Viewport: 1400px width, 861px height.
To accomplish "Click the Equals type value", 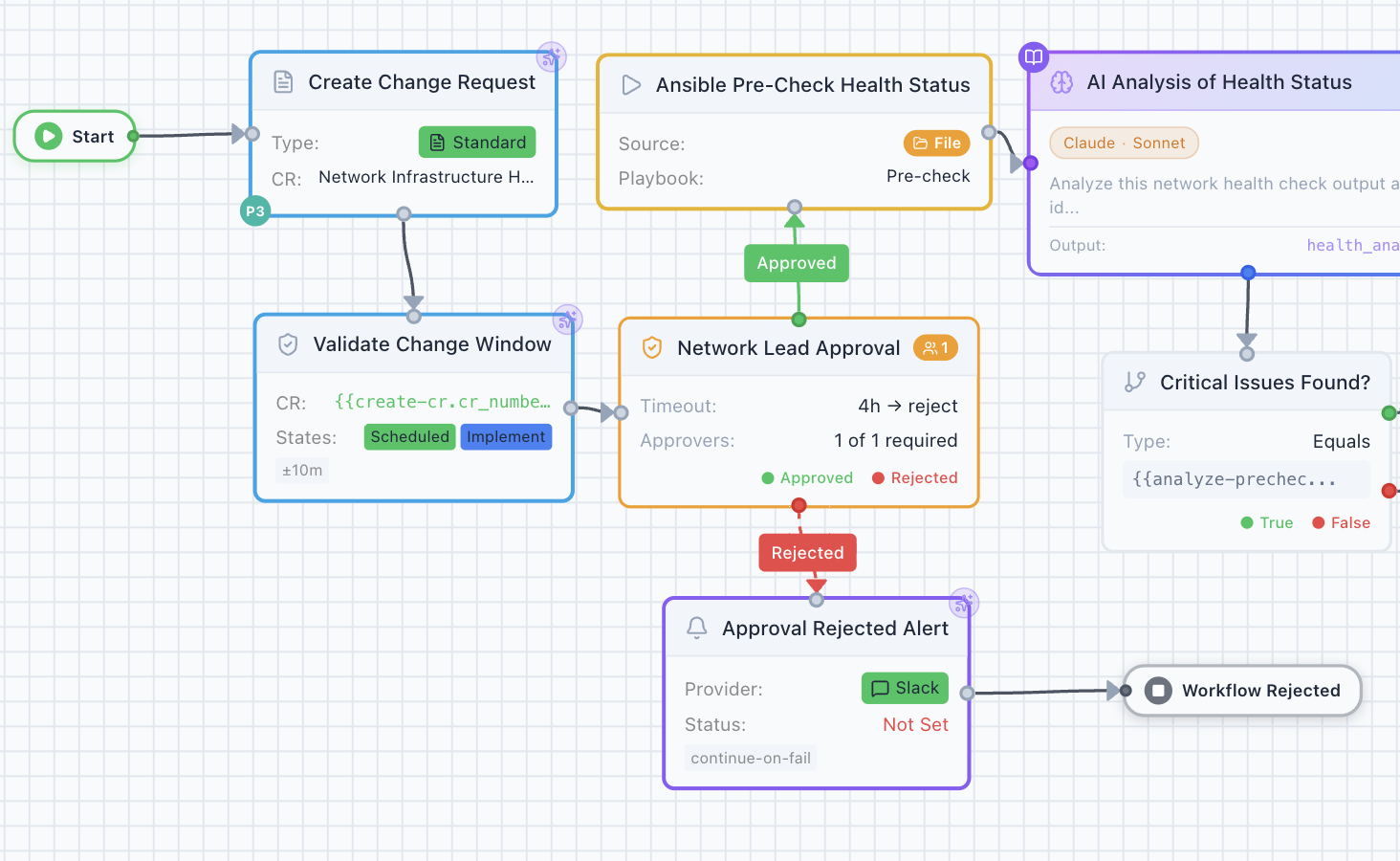I will click(1342, 441).
